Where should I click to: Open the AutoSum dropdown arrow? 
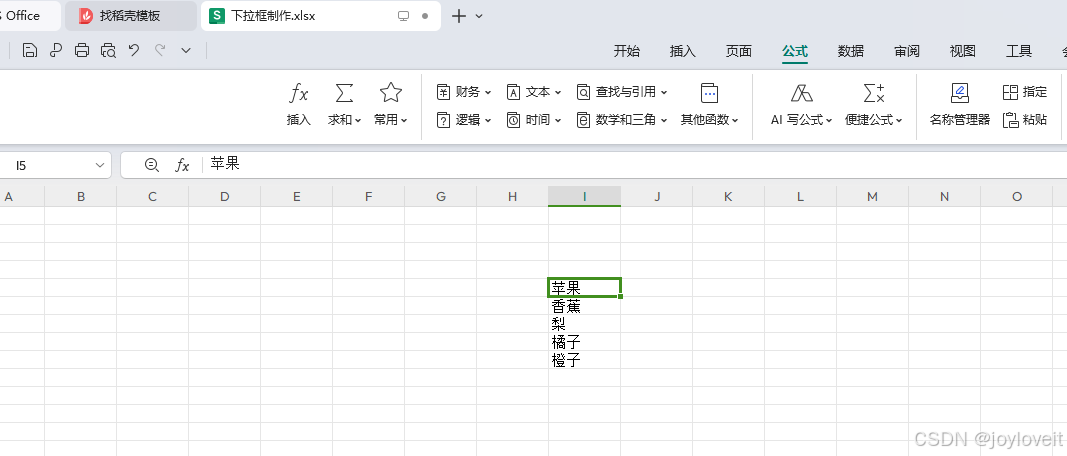[358, 120]
